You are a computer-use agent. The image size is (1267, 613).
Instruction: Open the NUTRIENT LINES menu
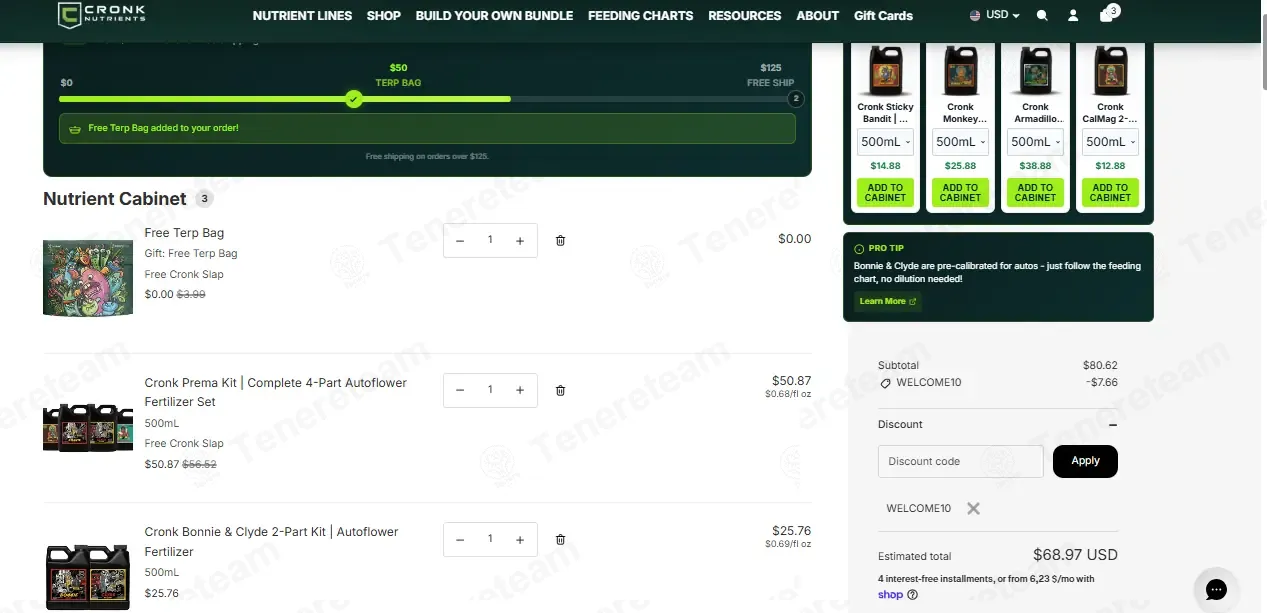pos(302,16)
